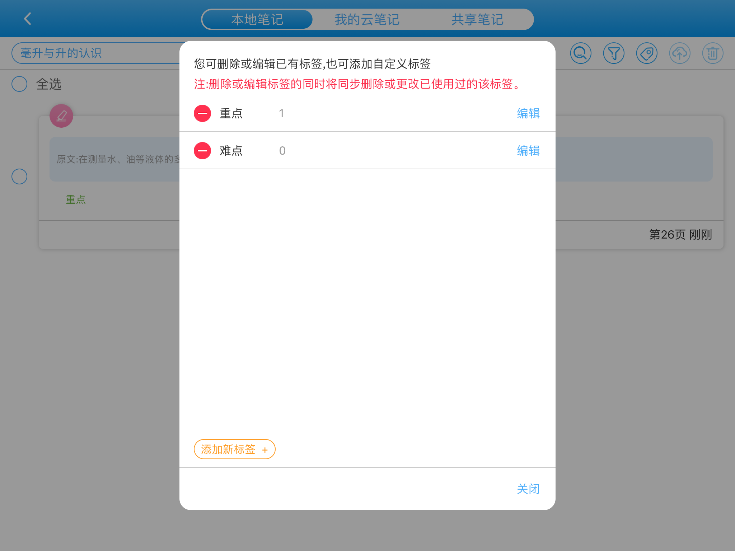Viewport: 735px width, 551px height.
Task: Click the cloud upload icon
Action: click(x=680, y=53)
